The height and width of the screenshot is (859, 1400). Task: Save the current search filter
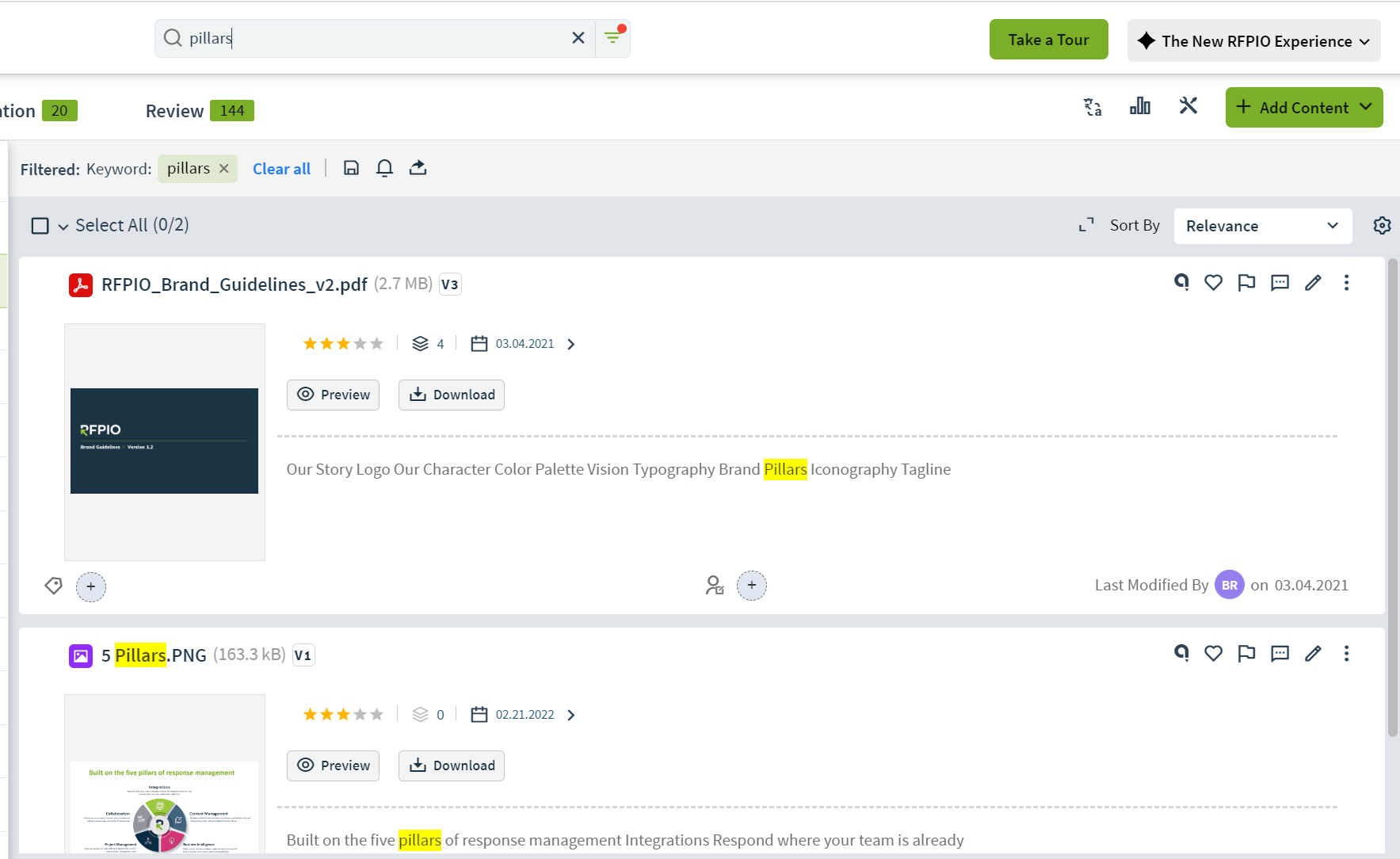click(x=351, y=167)
